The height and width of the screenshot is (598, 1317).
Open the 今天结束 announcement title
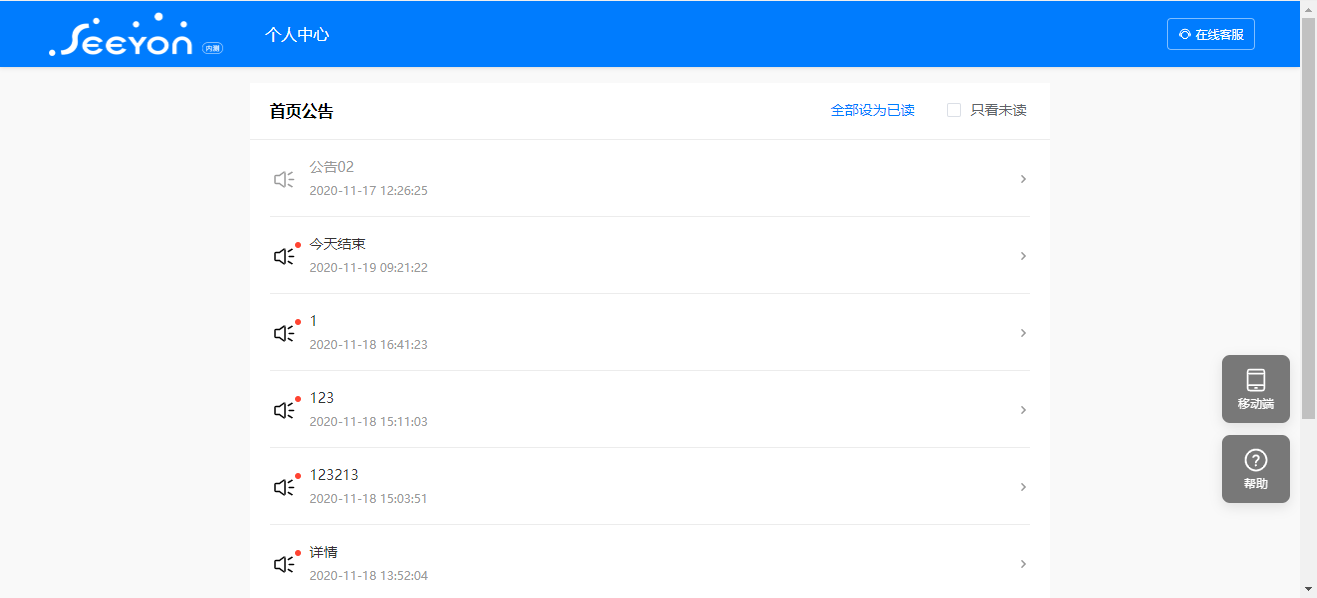(337, 244)
